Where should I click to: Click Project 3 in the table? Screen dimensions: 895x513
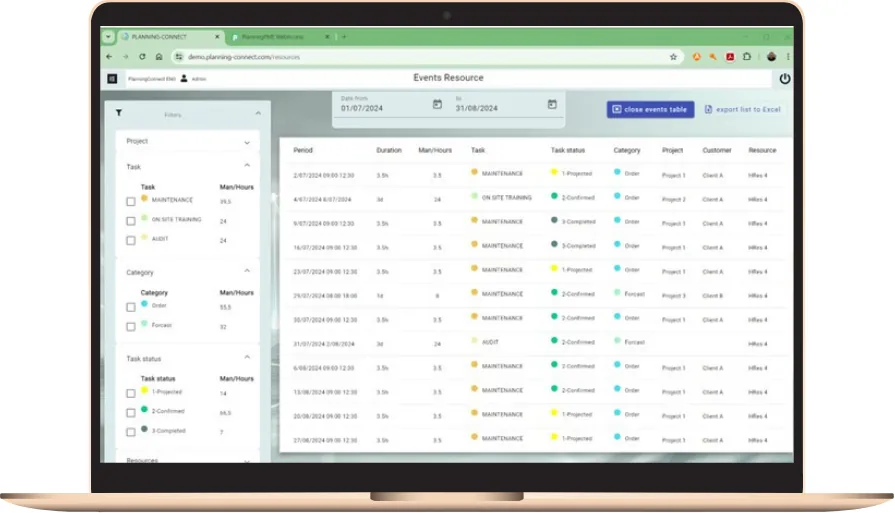point(674,296)
